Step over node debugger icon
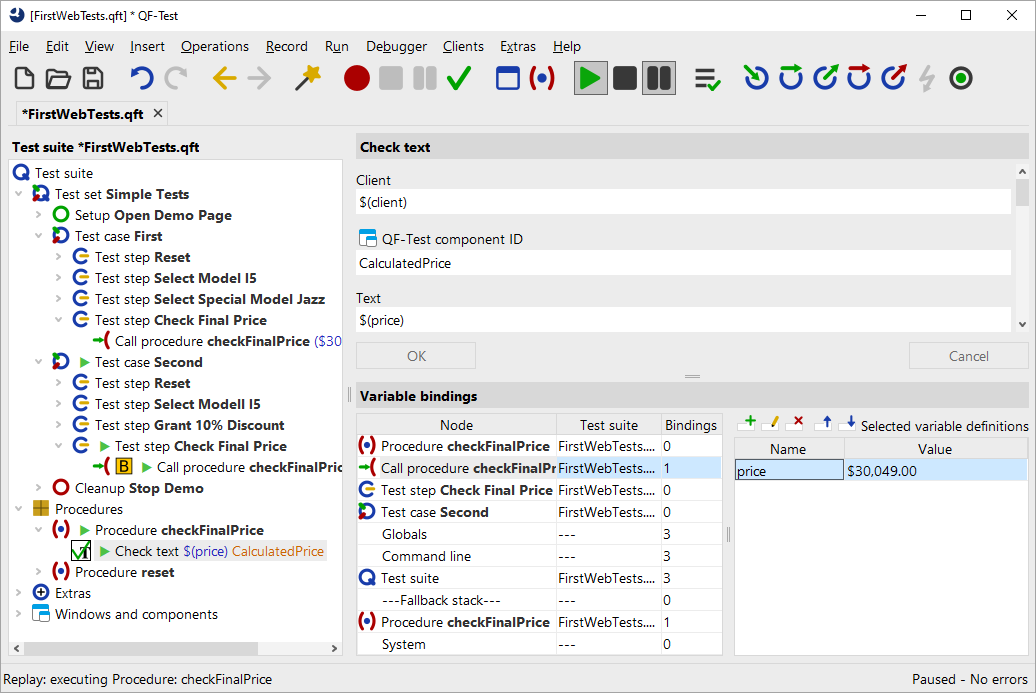The height and width of the screenshot is (693, 1036). click(x=790, y=77)
